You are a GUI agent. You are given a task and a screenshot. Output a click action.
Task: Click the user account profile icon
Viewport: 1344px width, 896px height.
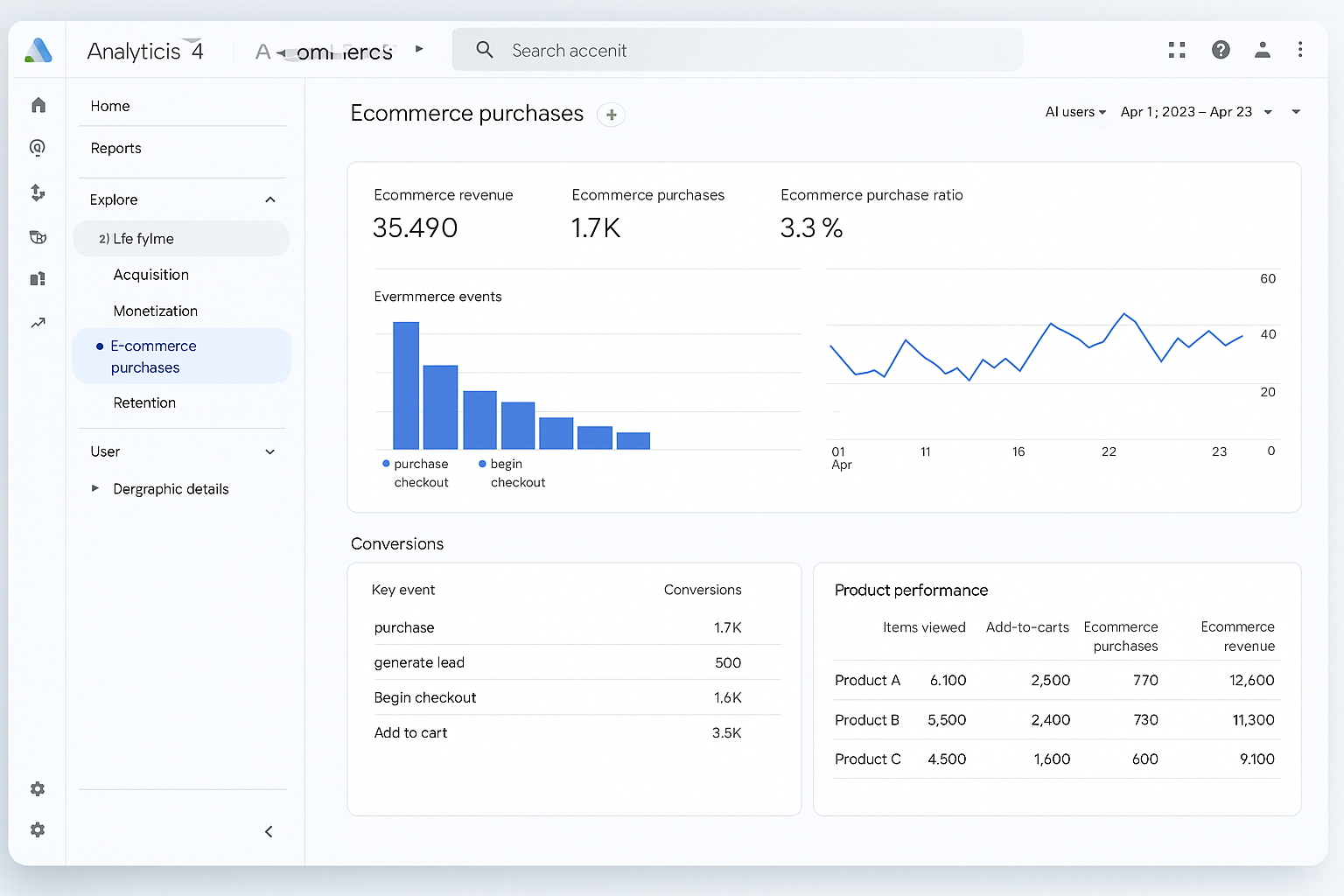point(1262,50)
